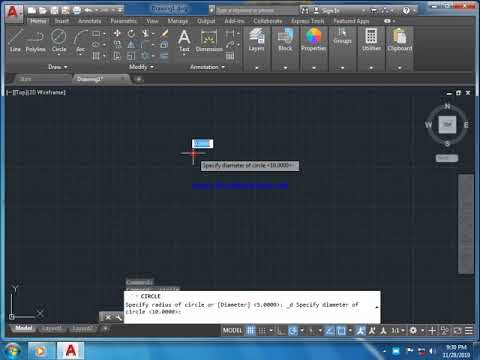Screen dimensions: 480x360
Task: Select the Polyline tool
Action: [x=35, y=40]
